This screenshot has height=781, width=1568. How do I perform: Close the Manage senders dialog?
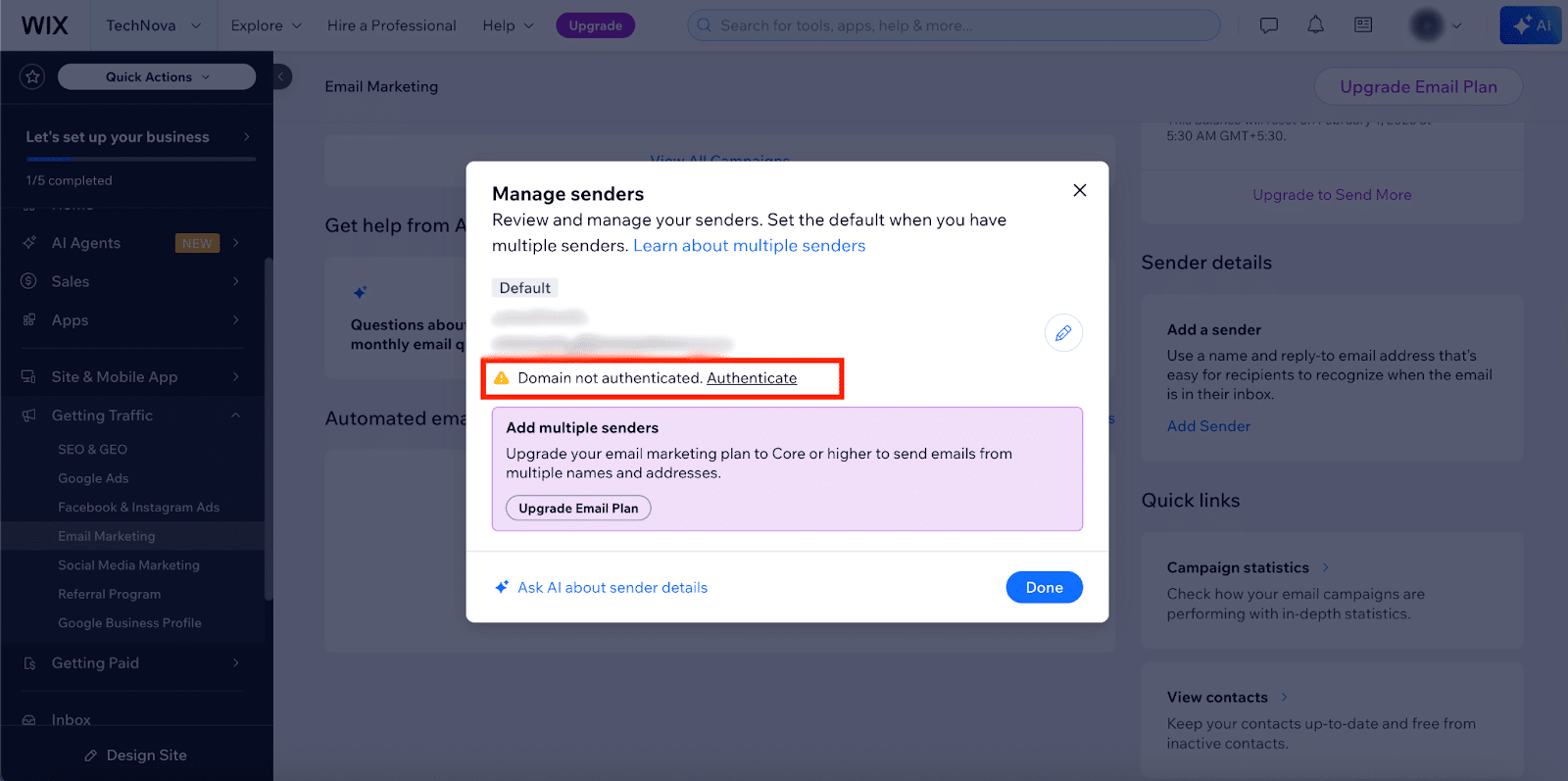[x=1079, y=190]
